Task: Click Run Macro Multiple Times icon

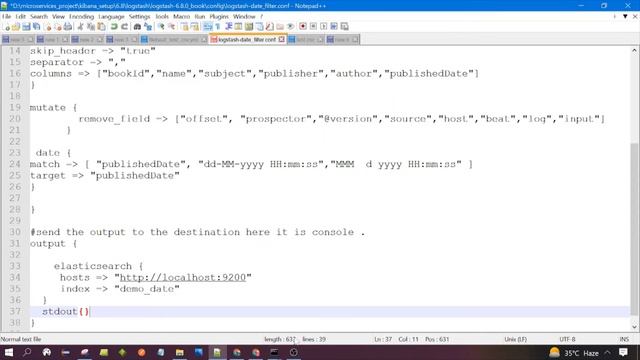Action: (x=334, y=27)
